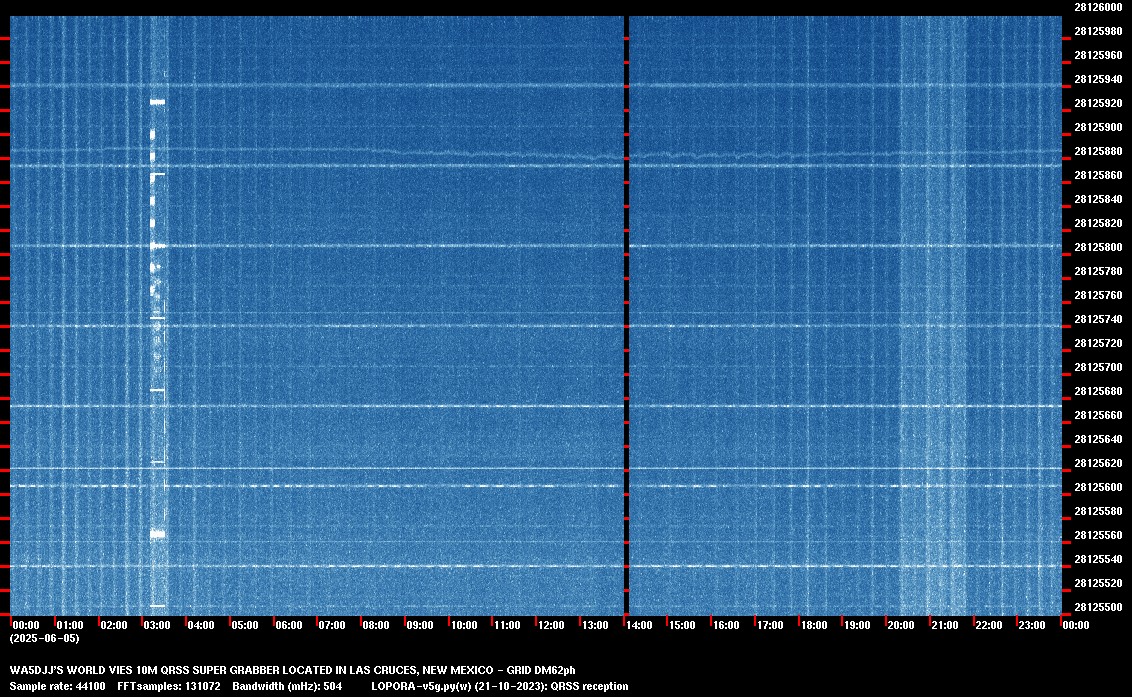Click the 28125560 frequency label
This screenshot has height=697, width=1132.
[x=1098, y=534]
